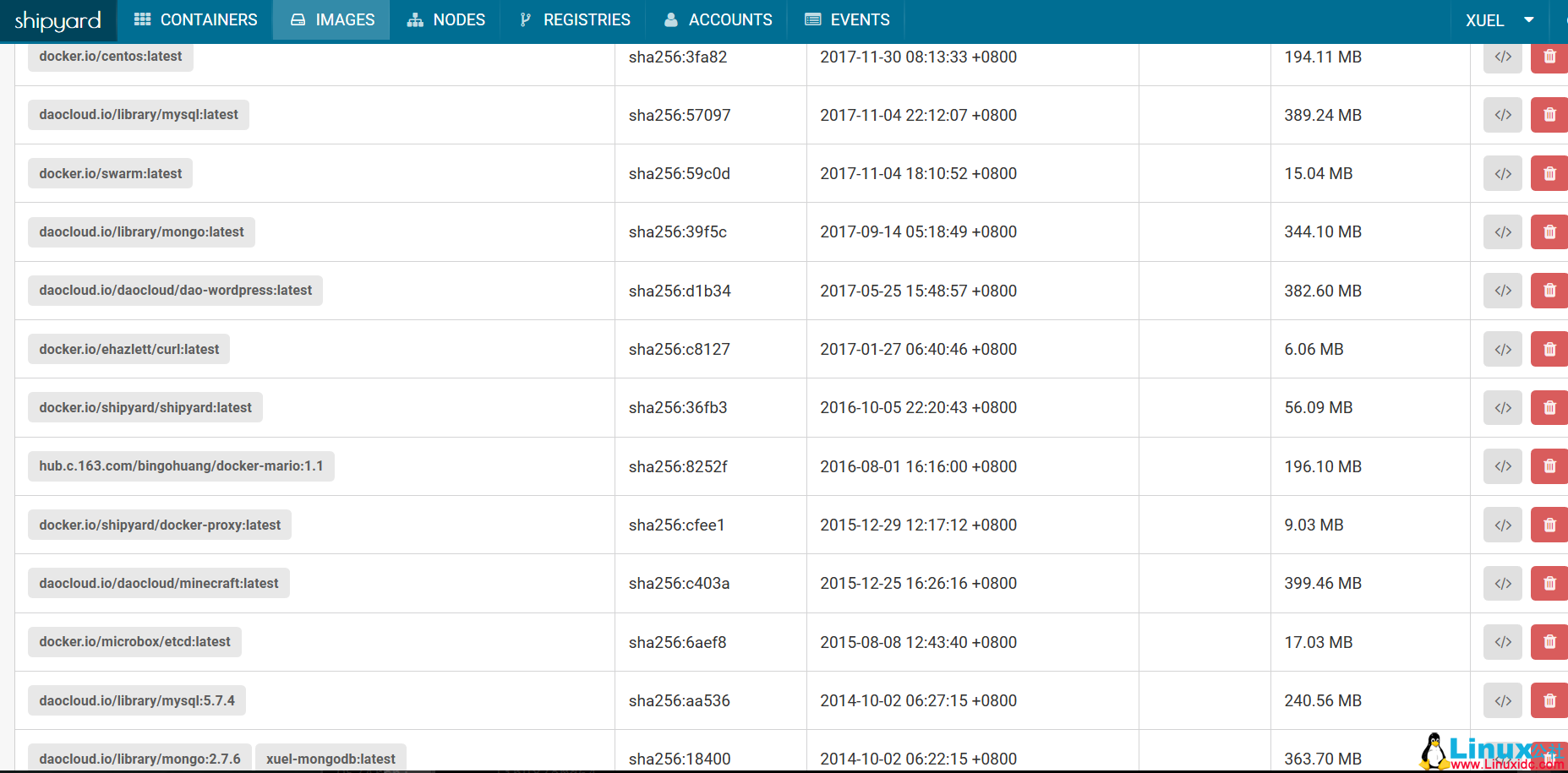Click the Containers grid icon
This screenshot has height=773, width=1568.
pos(140,19)
